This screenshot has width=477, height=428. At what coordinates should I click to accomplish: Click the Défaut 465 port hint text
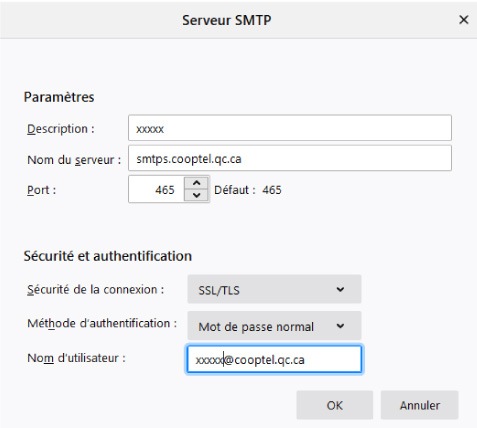[x=248, y=190]
